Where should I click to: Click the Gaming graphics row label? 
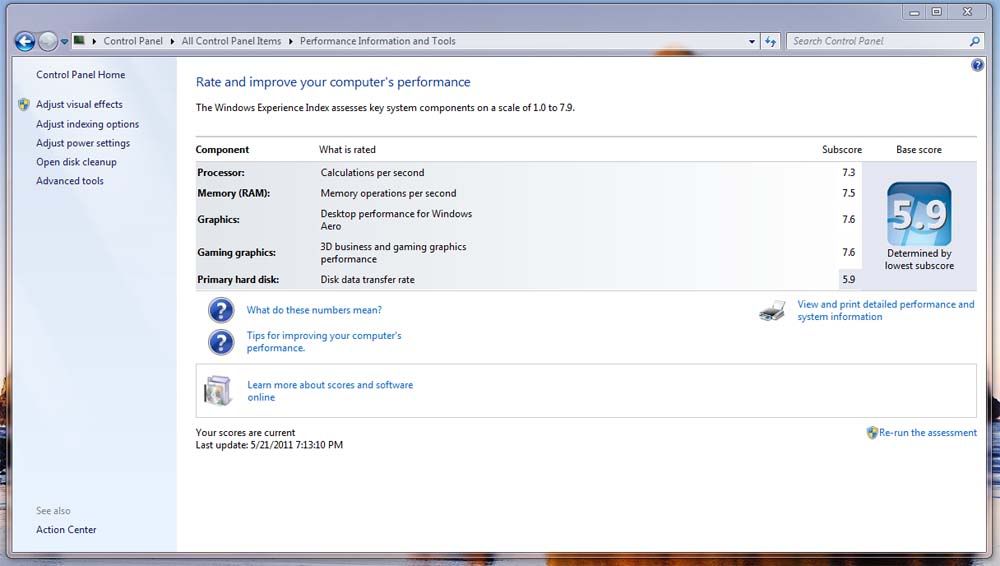click(x=237, y=253)
